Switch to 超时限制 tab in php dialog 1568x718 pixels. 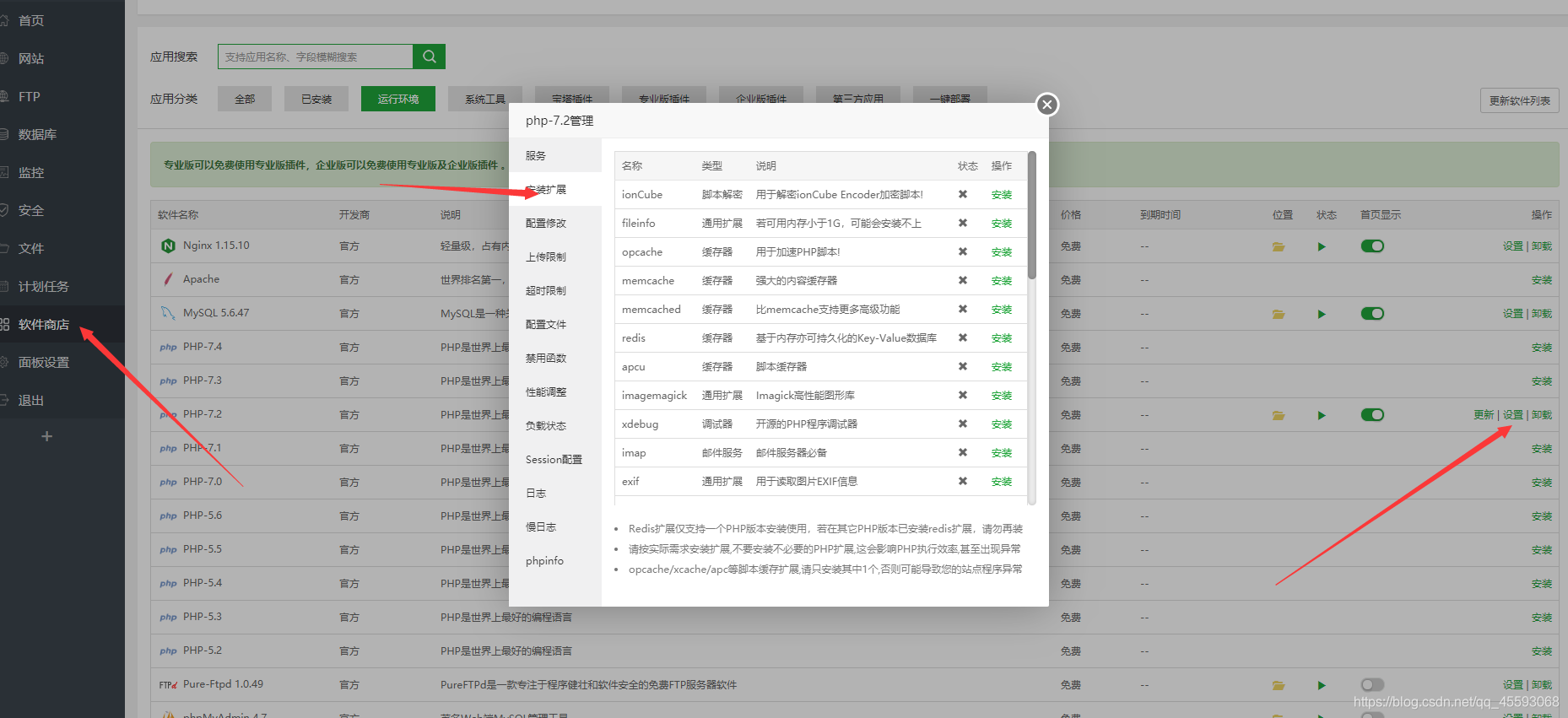pos(555,290)
